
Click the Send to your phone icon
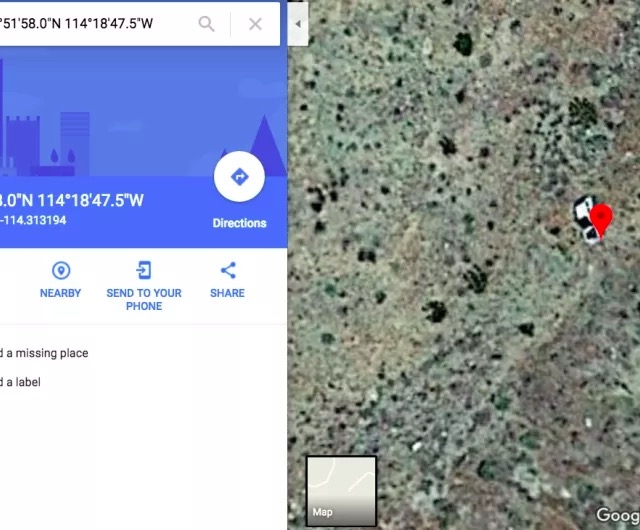(144, 270)
